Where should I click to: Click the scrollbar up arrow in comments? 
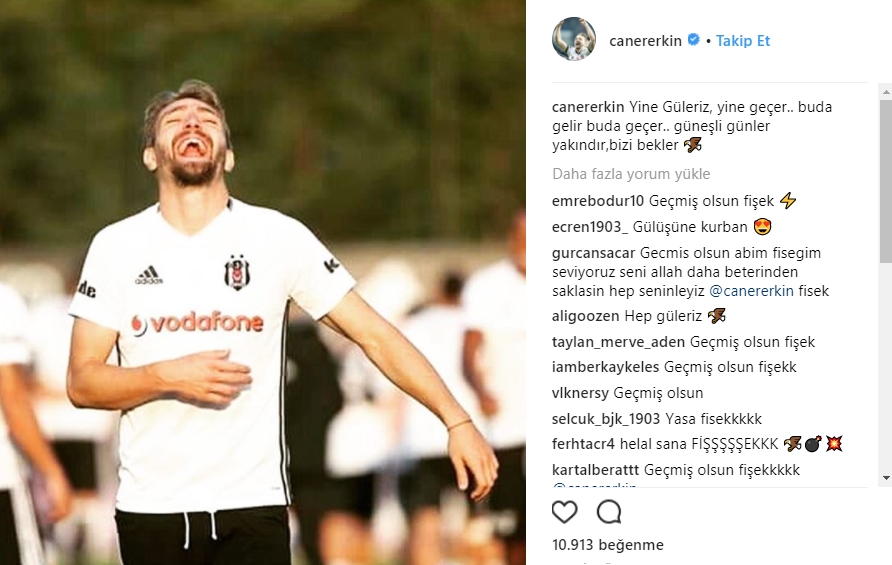[886, 92]
